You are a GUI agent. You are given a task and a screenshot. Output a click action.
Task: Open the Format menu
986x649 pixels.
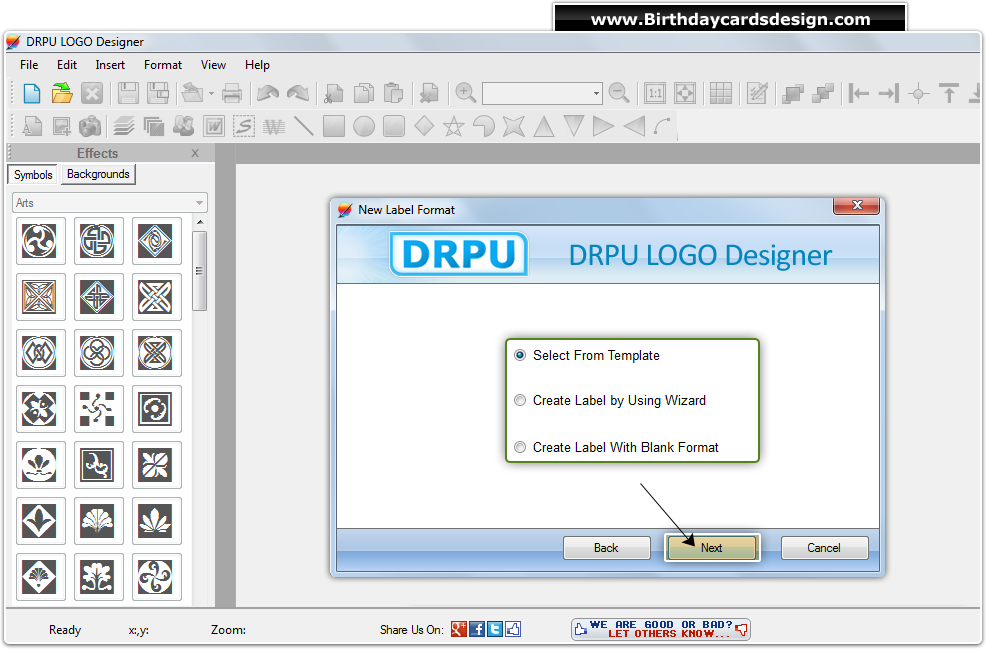163,65
